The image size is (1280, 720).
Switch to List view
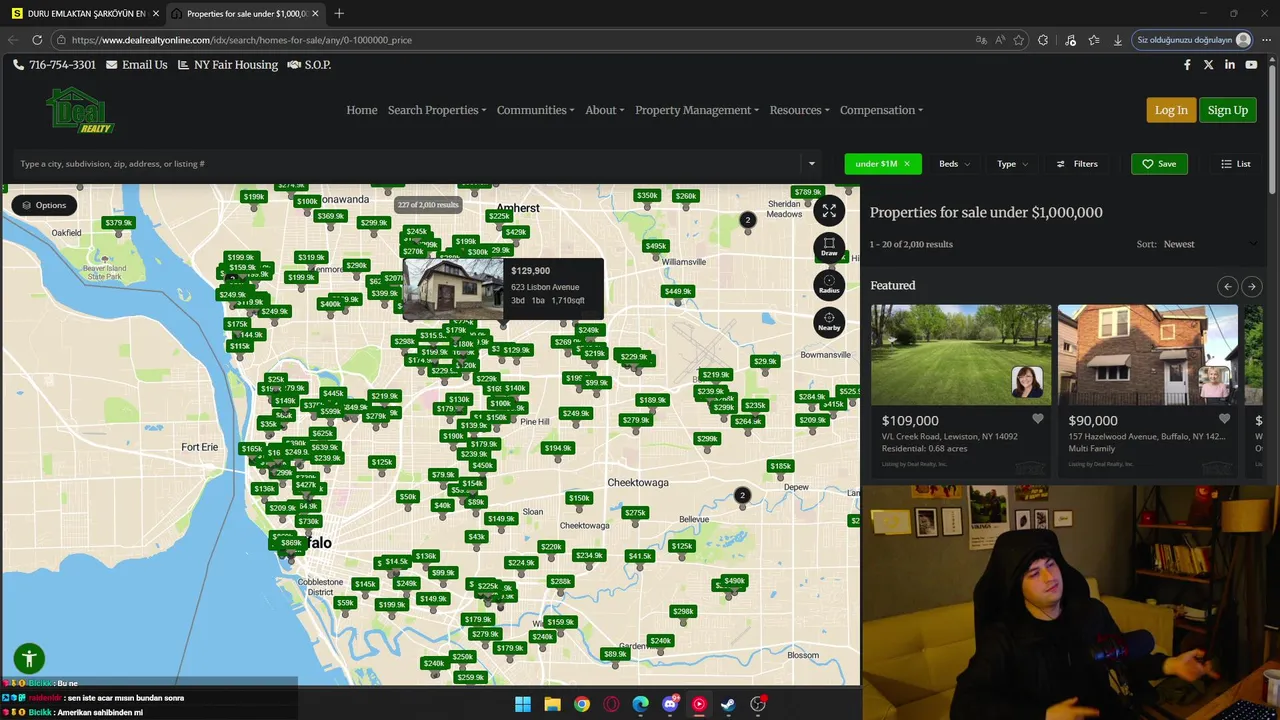pos(1236,164)
